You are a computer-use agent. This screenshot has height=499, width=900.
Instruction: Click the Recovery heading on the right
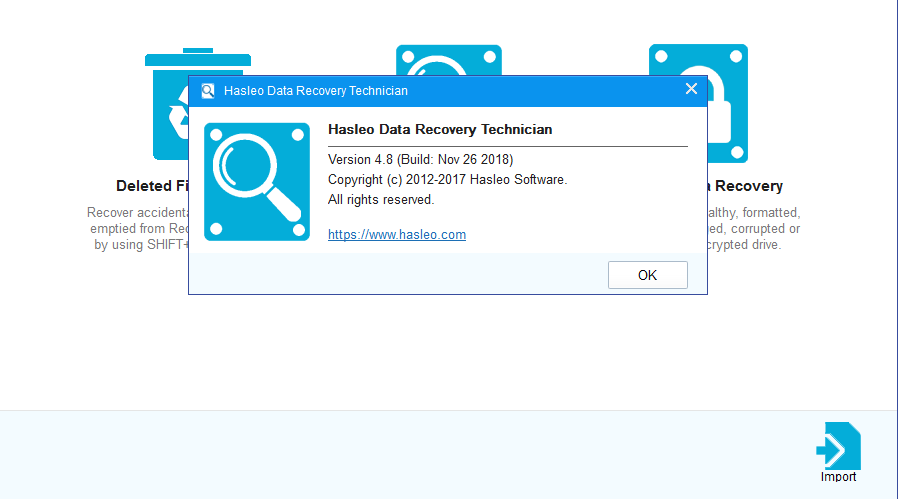pos(745,186)
